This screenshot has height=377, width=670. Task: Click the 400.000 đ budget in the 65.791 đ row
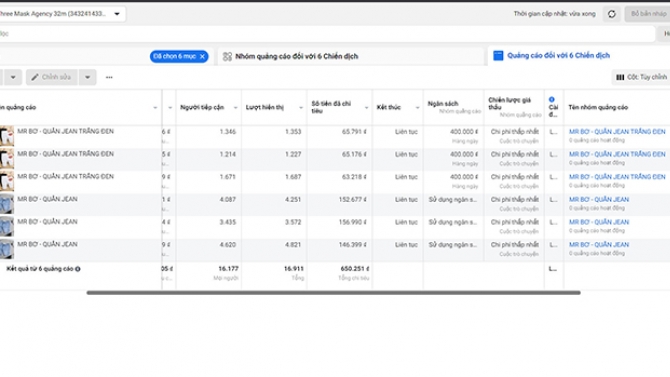click(x=464, y=132)
